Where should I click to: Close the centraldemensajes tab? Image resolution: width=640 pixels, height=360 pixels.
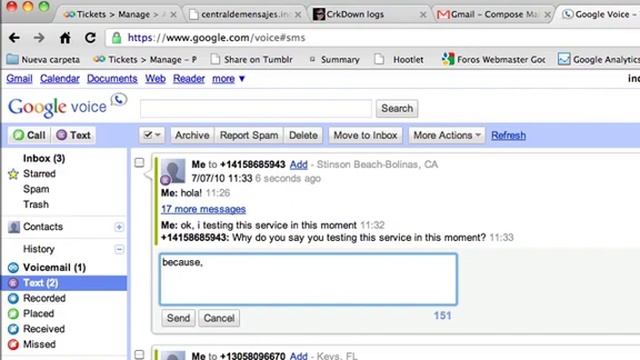(x=298, y=15)
